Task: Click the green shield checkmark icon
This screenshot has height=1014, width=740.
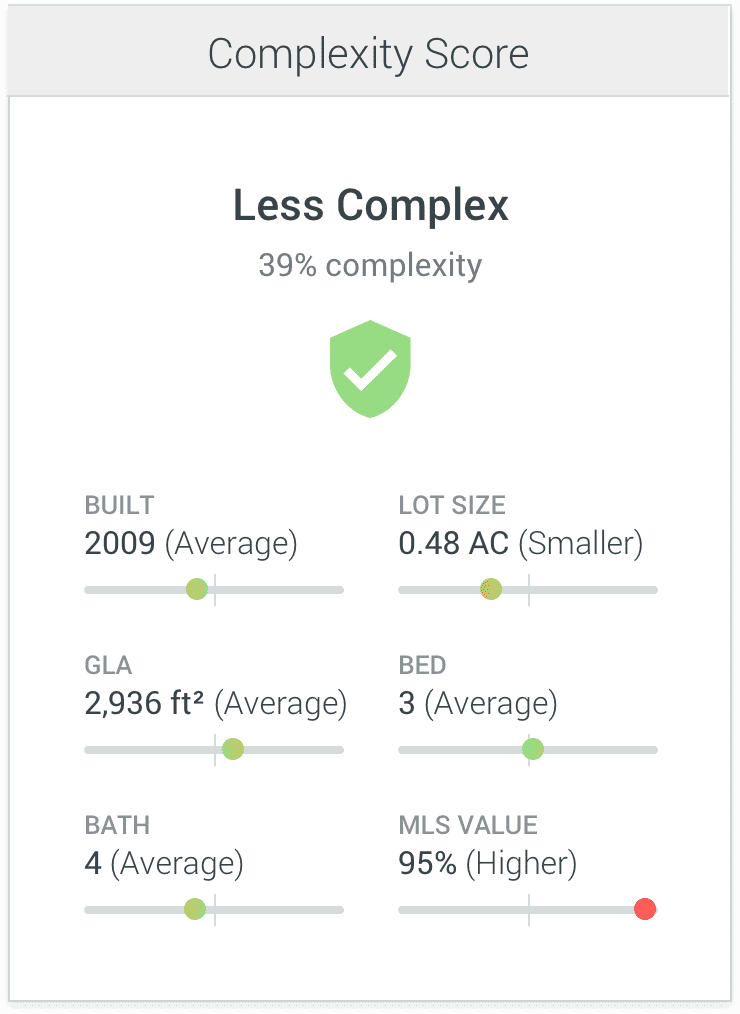Action: tap(370, 369)
